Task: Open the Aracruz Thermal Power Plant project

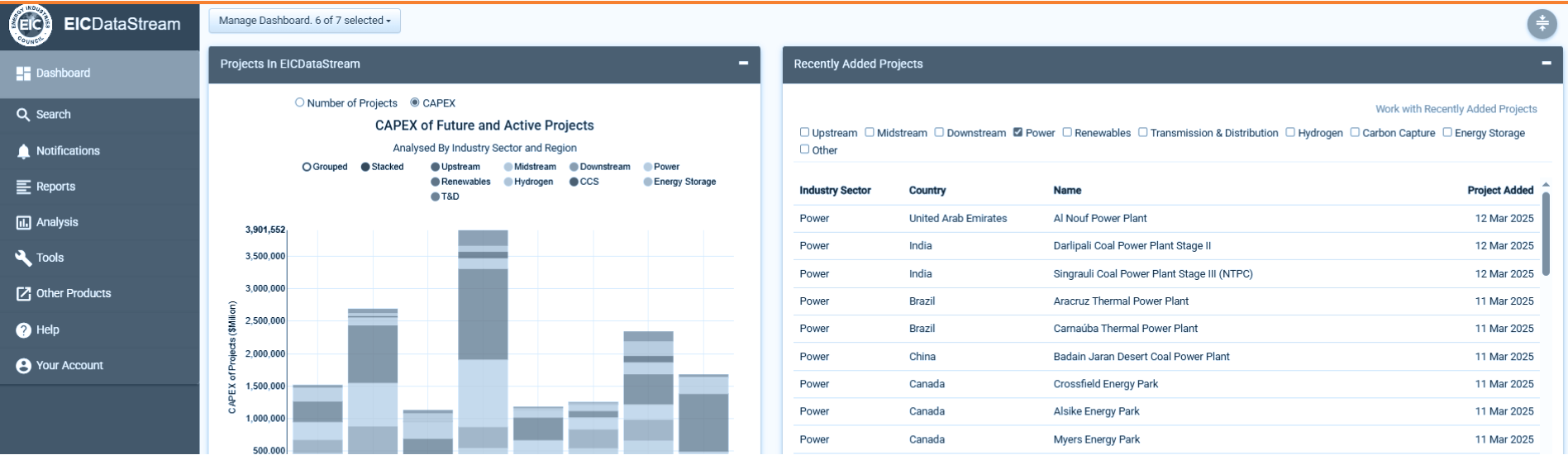Action: point(1121,301)
